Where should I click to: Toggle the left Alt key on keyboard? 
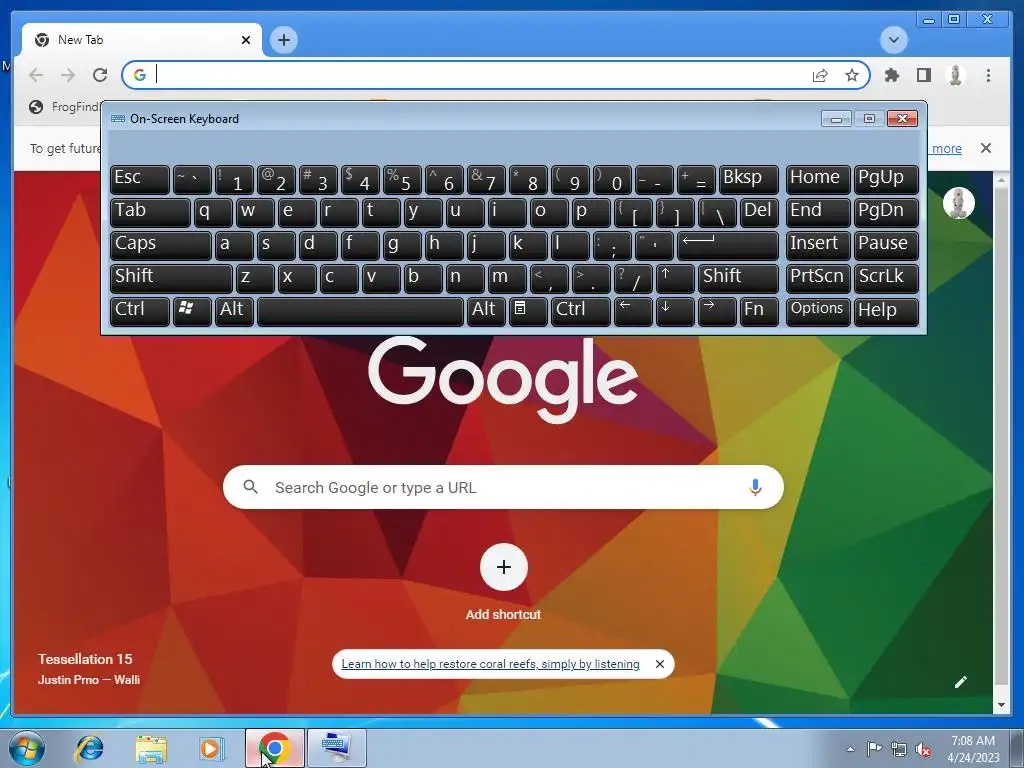pos(234,312)
